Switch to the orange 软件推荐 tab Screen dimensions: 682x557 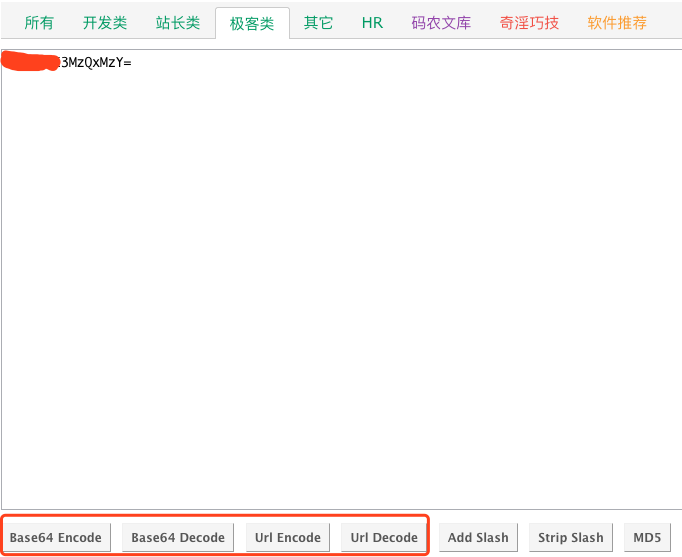(x=617, y=23)
